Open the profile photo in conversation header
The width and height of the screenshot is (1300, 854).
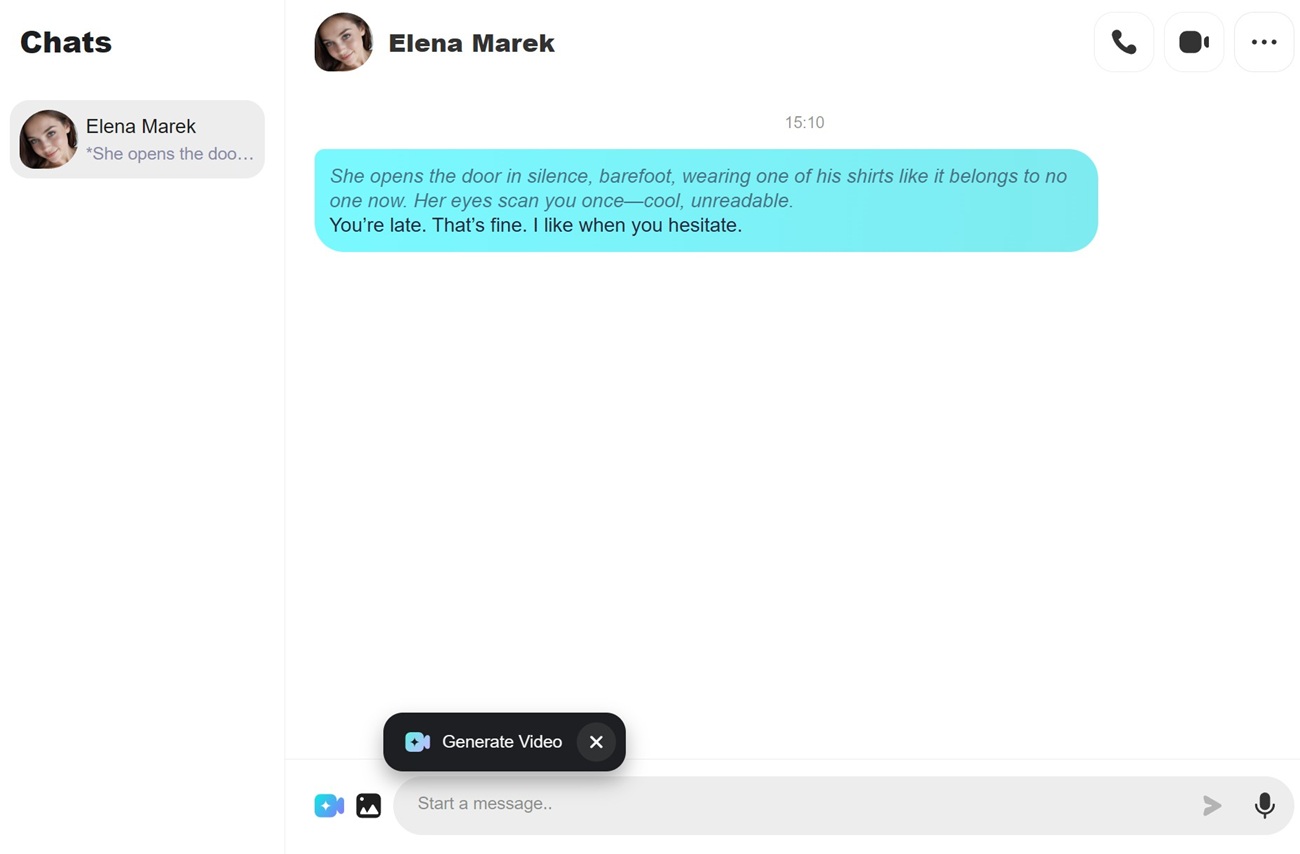344,42
